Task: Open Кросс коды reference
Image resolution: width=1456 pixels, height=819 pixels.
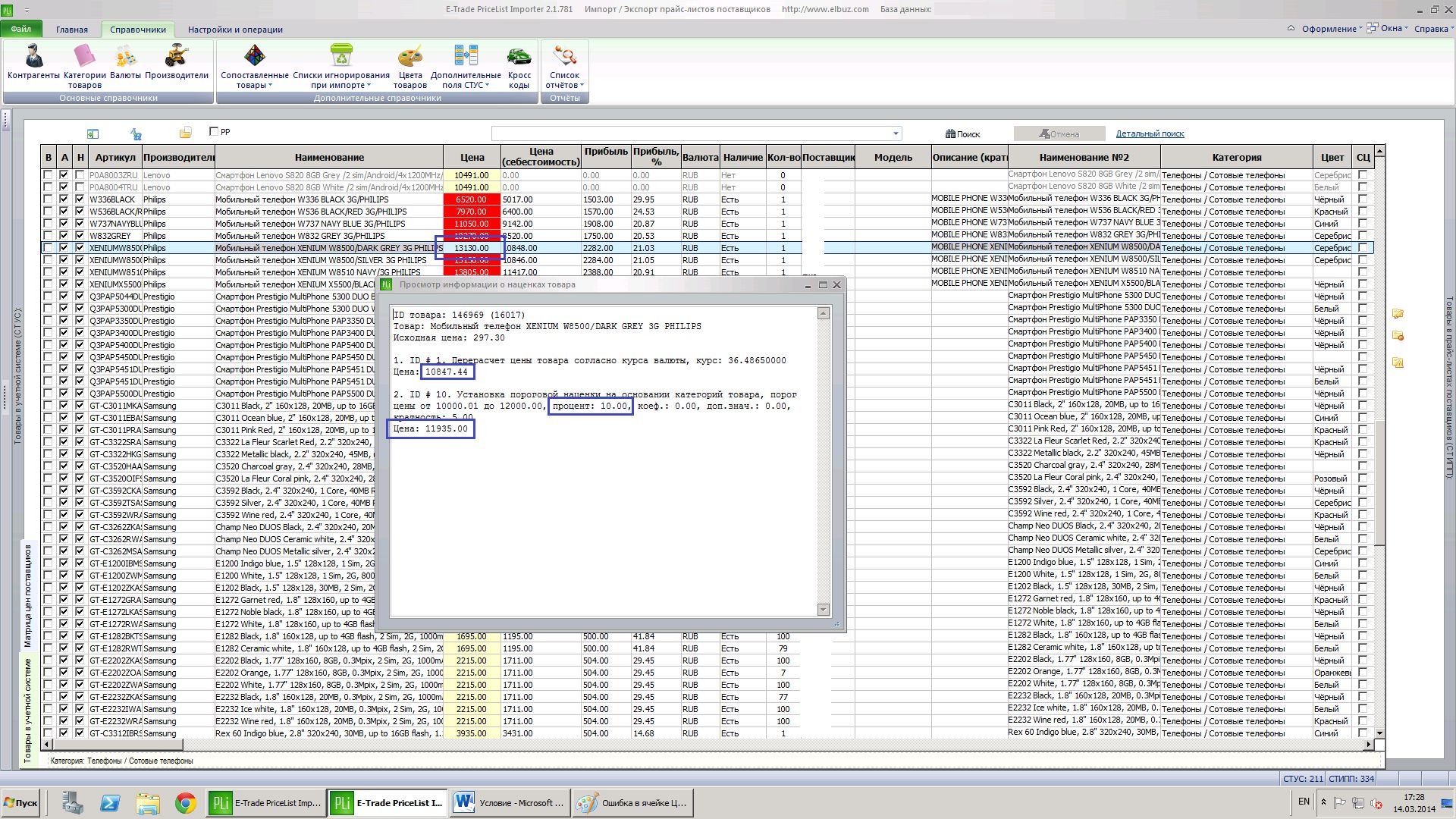Action: pyautogui.click(x=519, y=66)
